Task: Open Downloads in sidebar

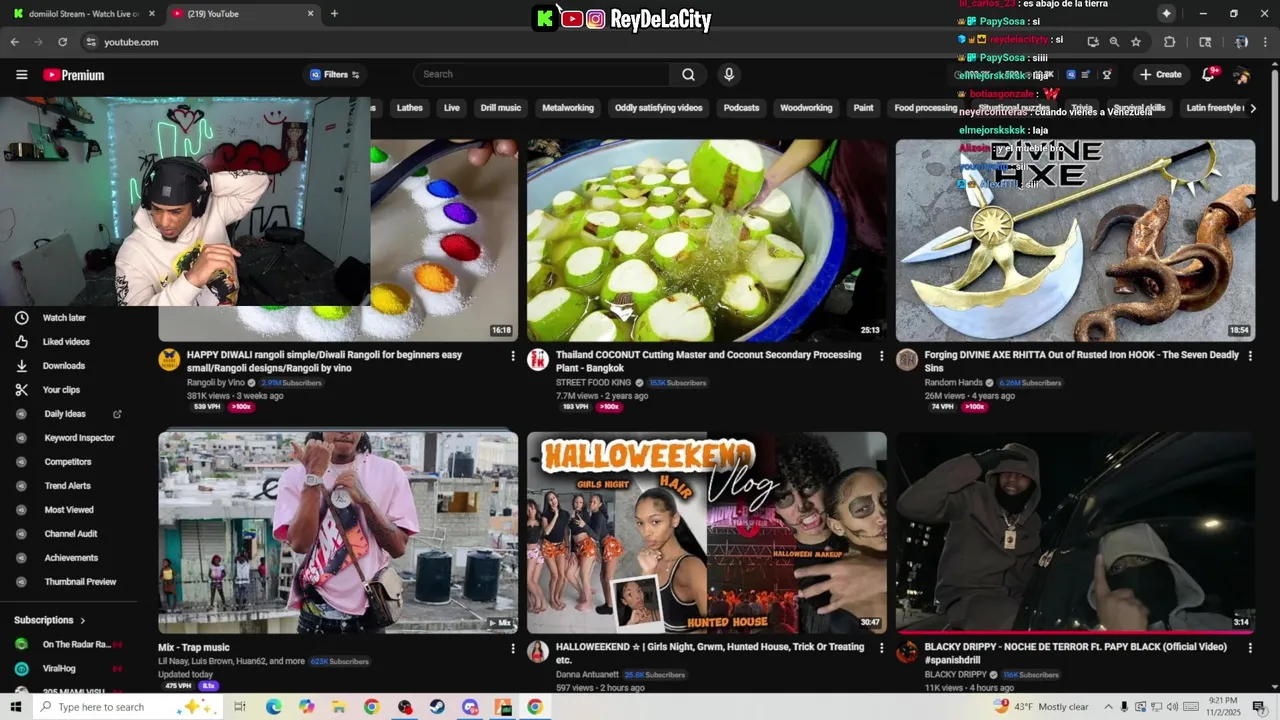Action: tap(63, 366)
